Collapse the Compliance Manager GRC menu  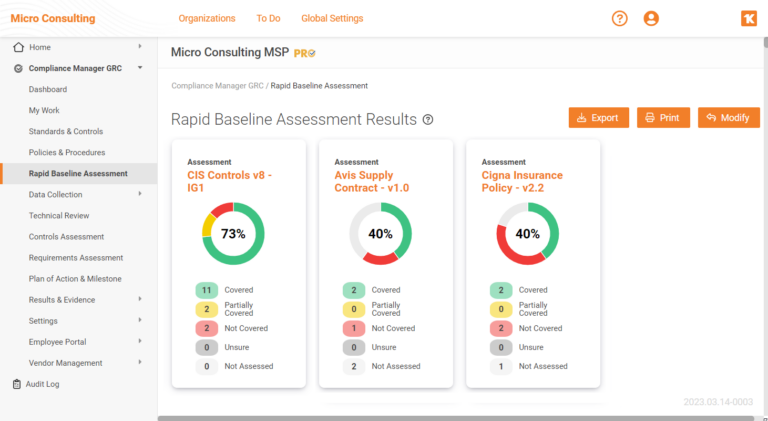click(x=140, y=68)
